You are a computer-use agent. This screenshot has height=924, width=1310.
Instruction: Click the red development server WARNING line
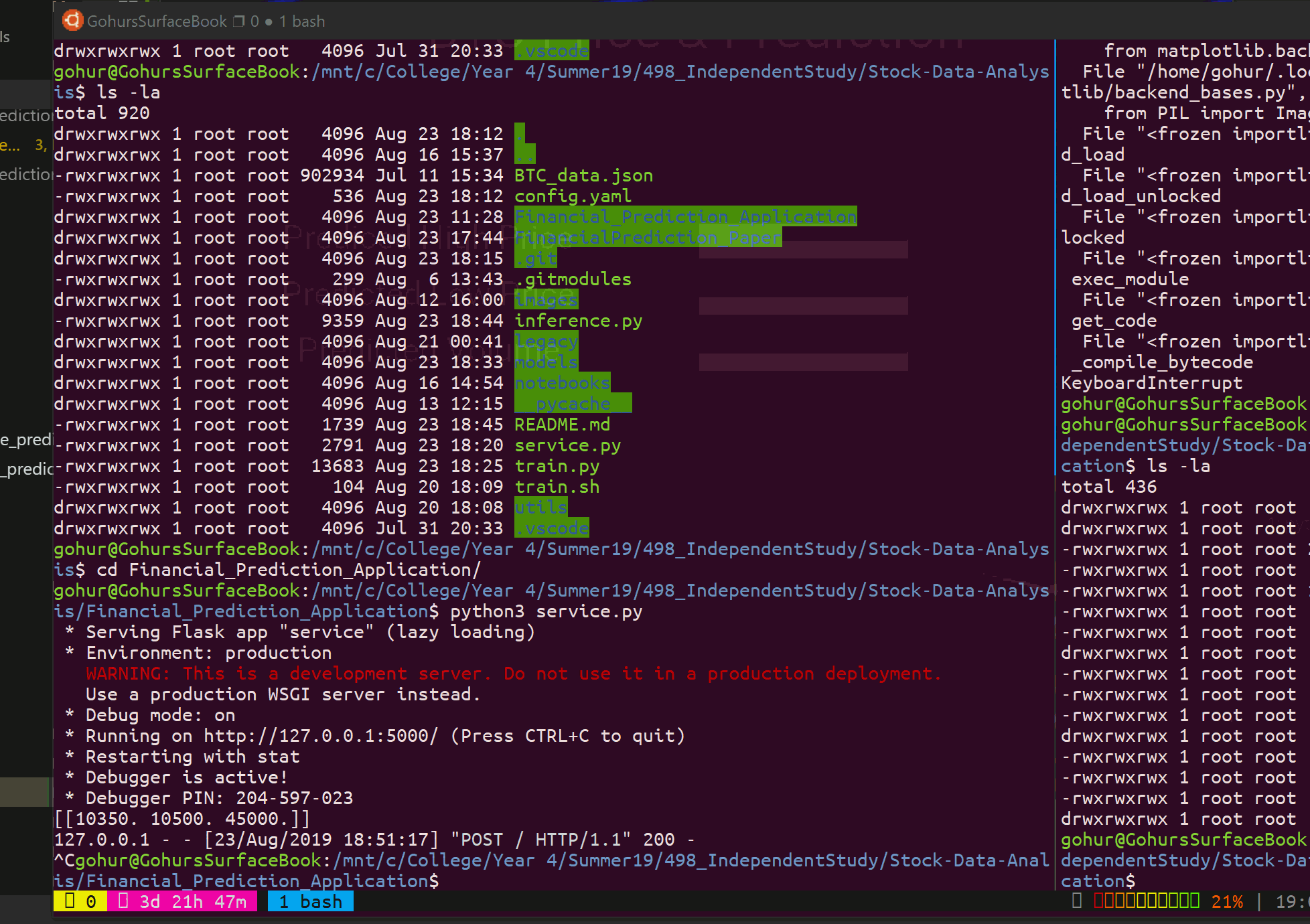[x=513, y=674]
